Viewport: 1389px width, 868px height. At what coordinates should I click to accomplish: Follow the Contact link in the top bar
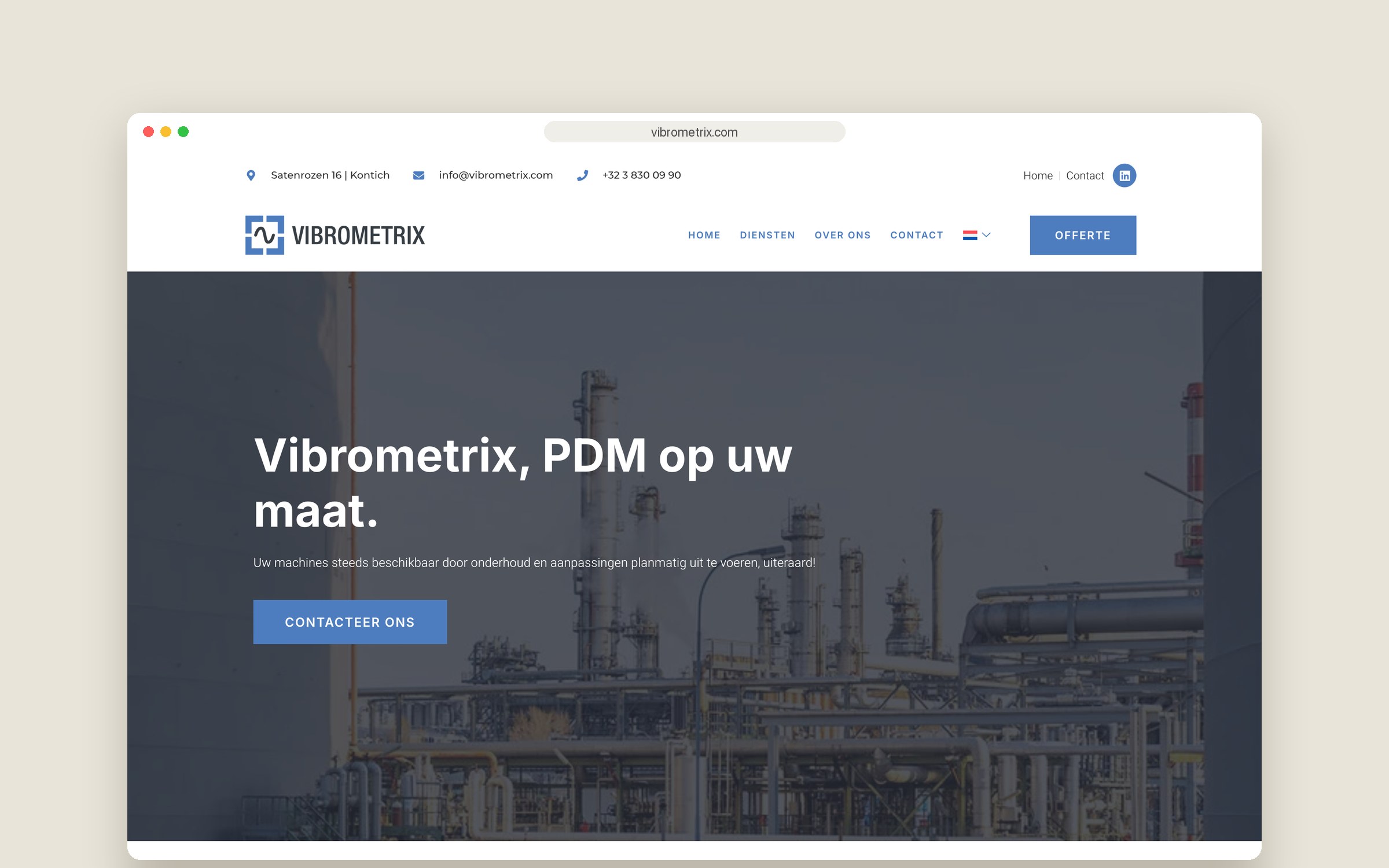(1085, 175)
